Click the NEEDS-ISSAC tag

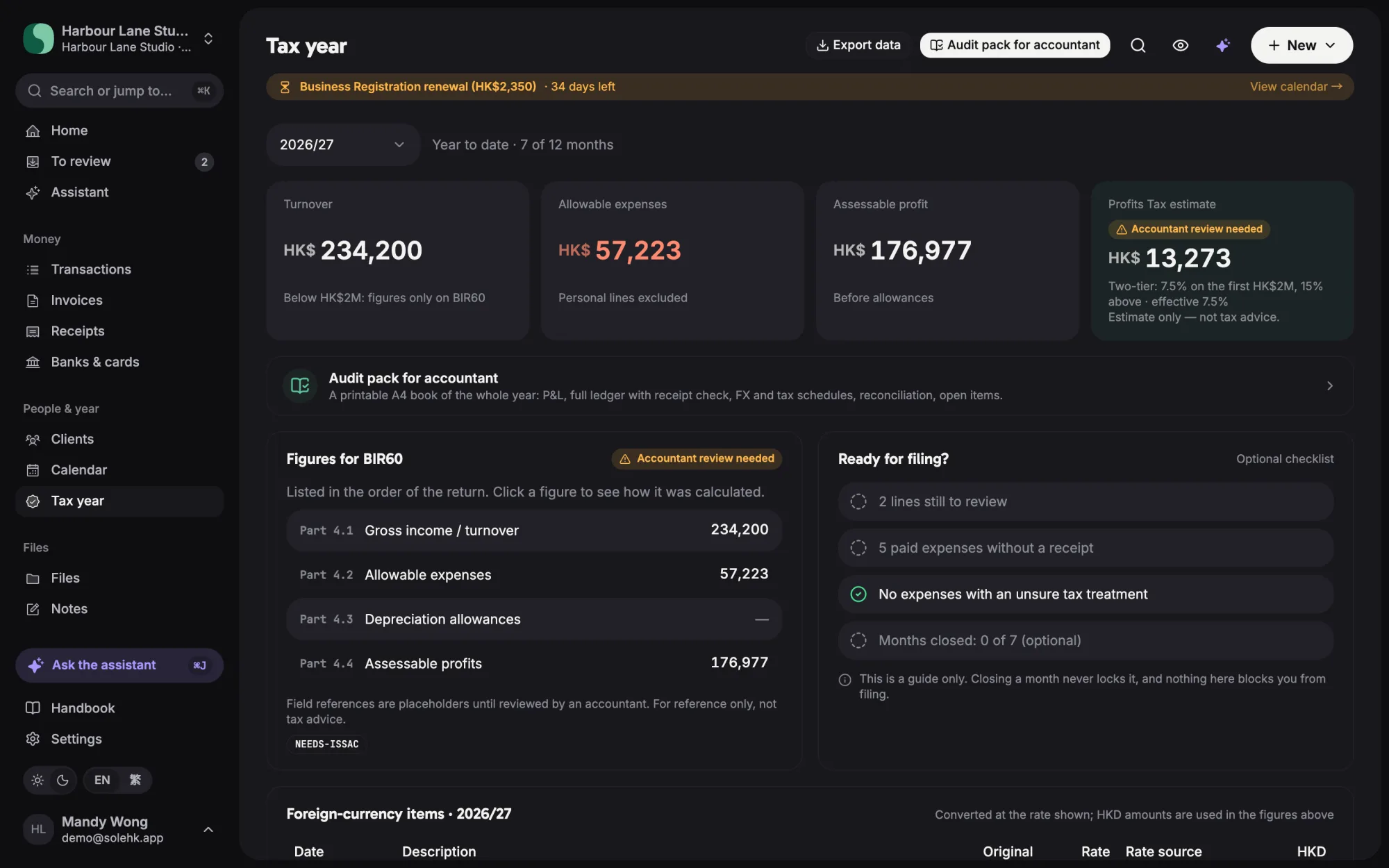tap(327, 744)
